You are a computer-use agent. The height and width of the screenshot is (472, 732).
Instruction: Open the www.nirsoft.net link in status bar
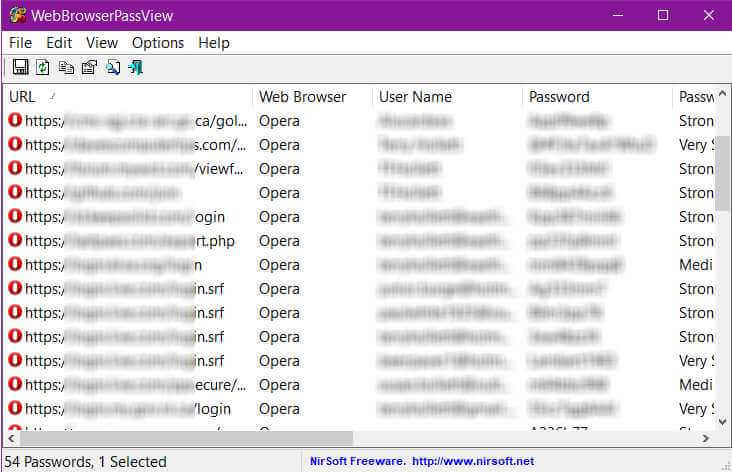[473, 461]
